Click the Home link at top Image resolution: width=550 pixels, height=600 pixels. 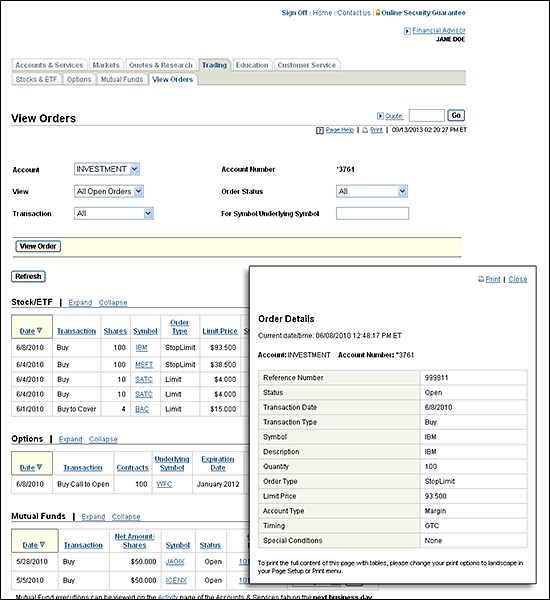(x=322, y=13)
